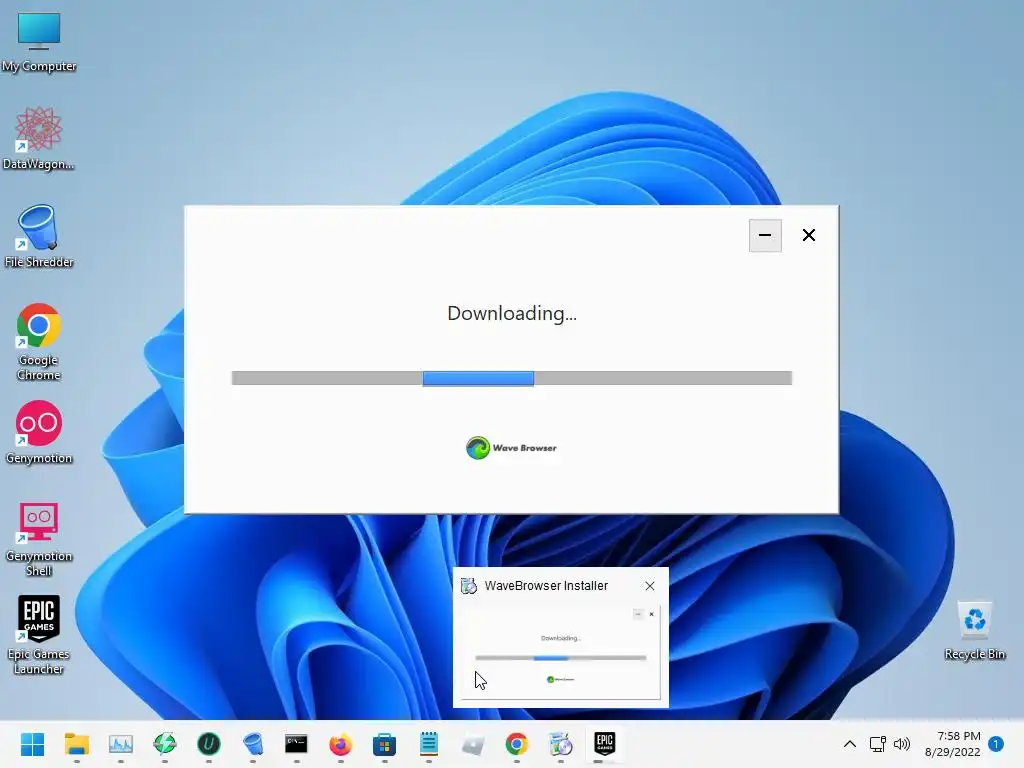Open File Explorer from the taskbar
The image size is (1024, 768).
tap(76, 744)
